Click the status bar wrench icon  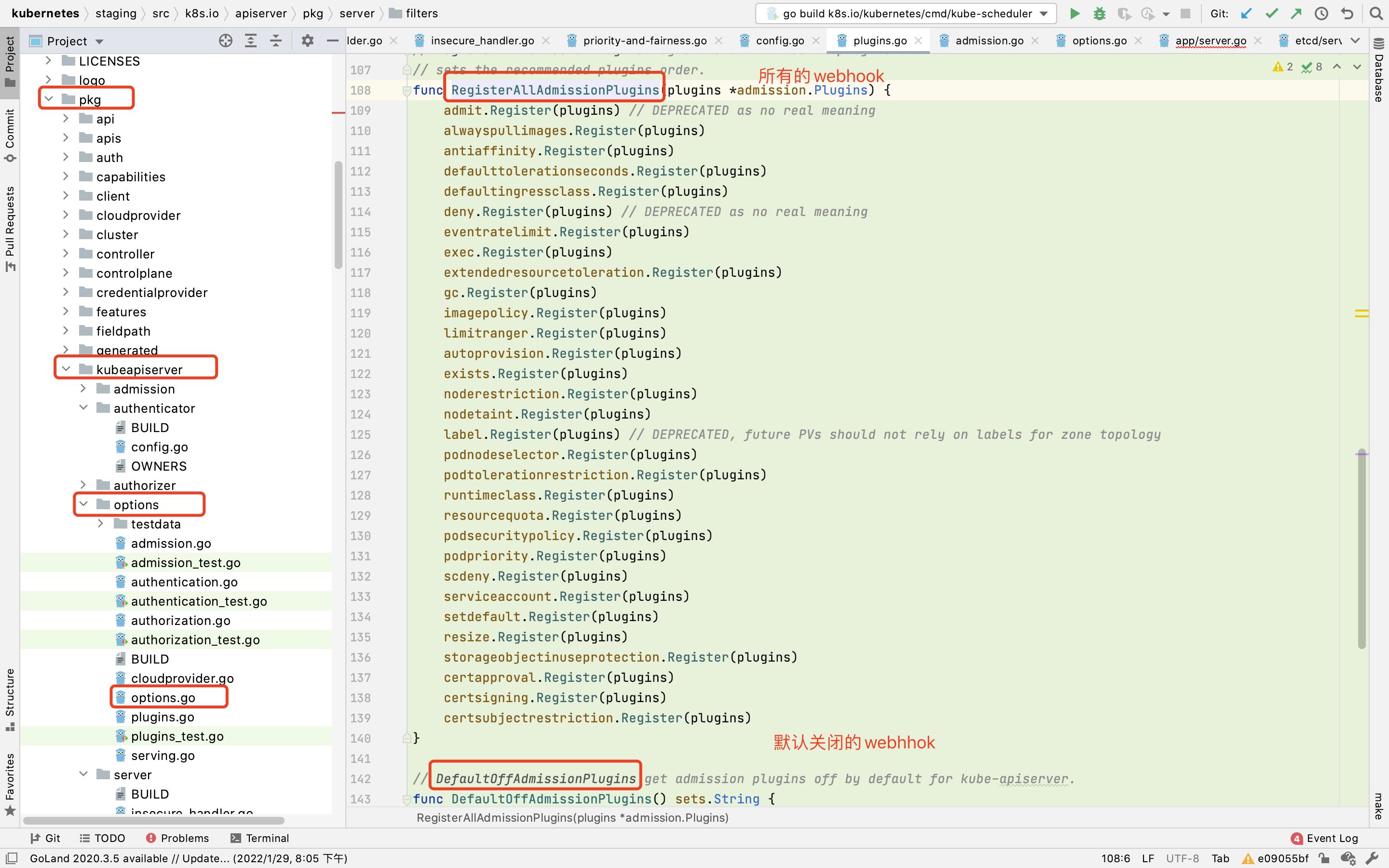coord(1372,858)
